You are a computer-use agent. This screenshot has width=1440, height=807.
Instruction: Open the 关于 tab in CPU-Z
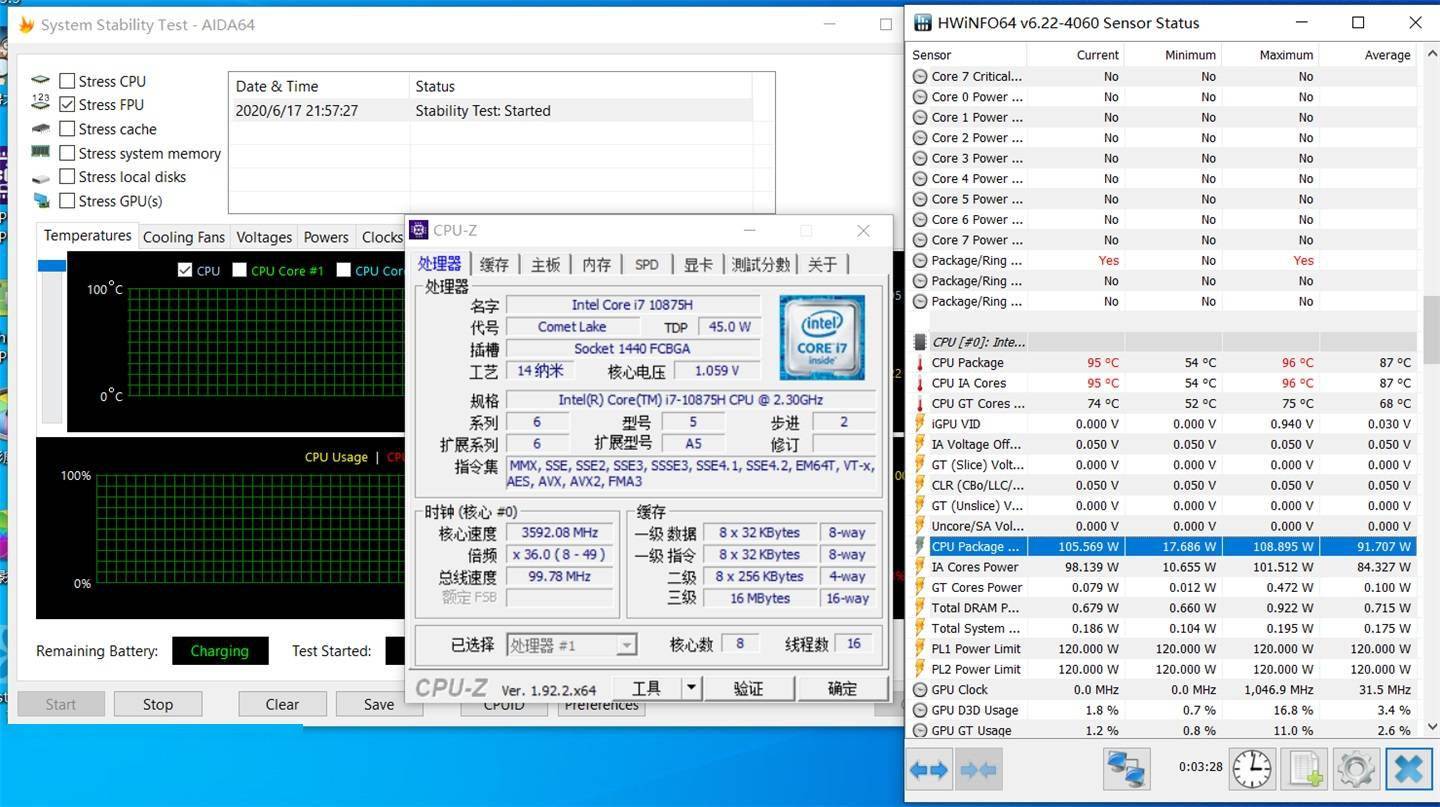[x=822, y=264]
